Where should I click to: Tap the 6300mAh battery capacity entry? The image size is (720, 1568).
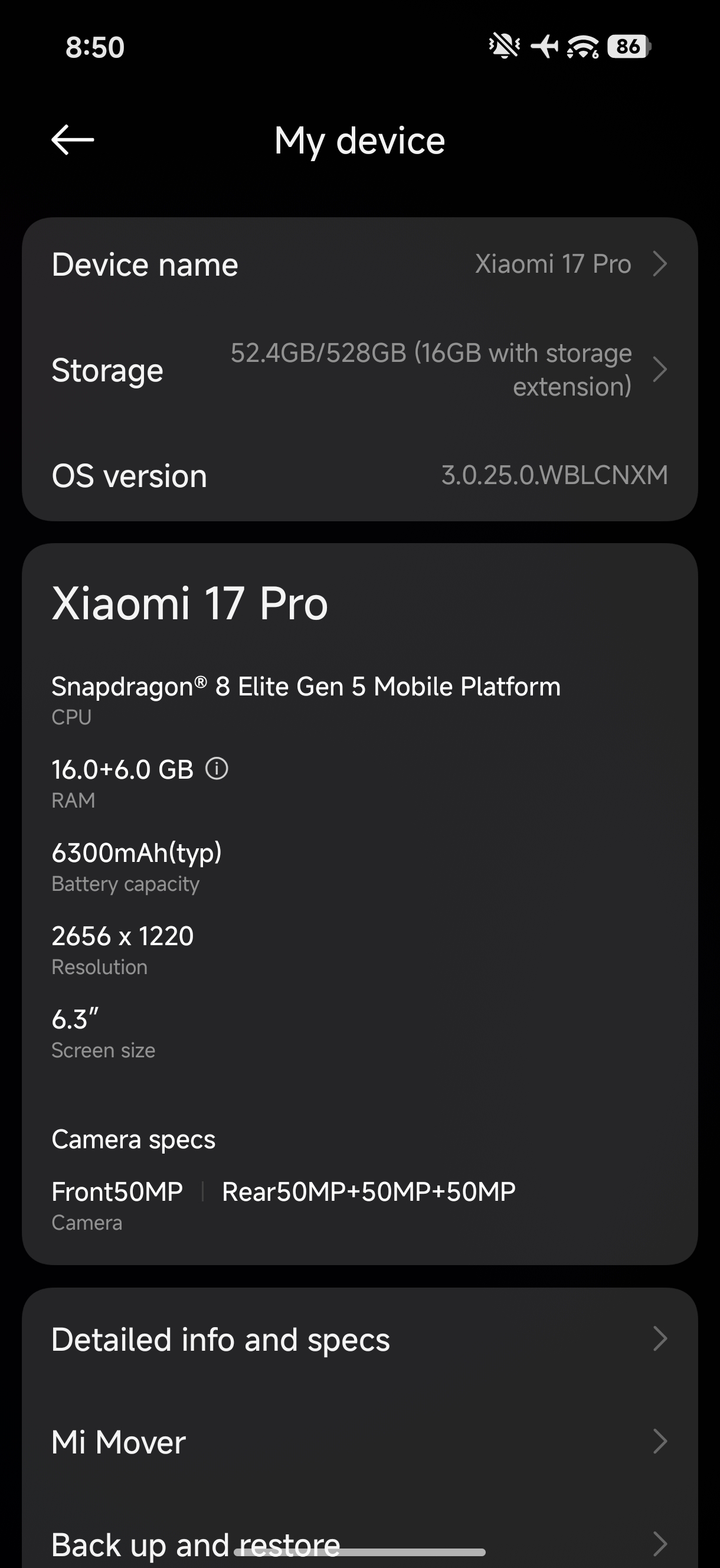click(x=136, y=853)
